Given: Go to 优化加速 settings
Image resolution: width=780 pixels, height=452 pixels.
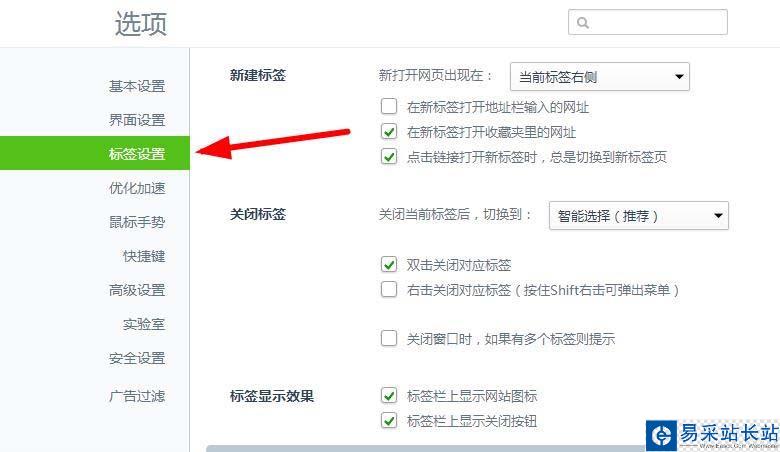Looking at the screenshot, I should point(137,188).
